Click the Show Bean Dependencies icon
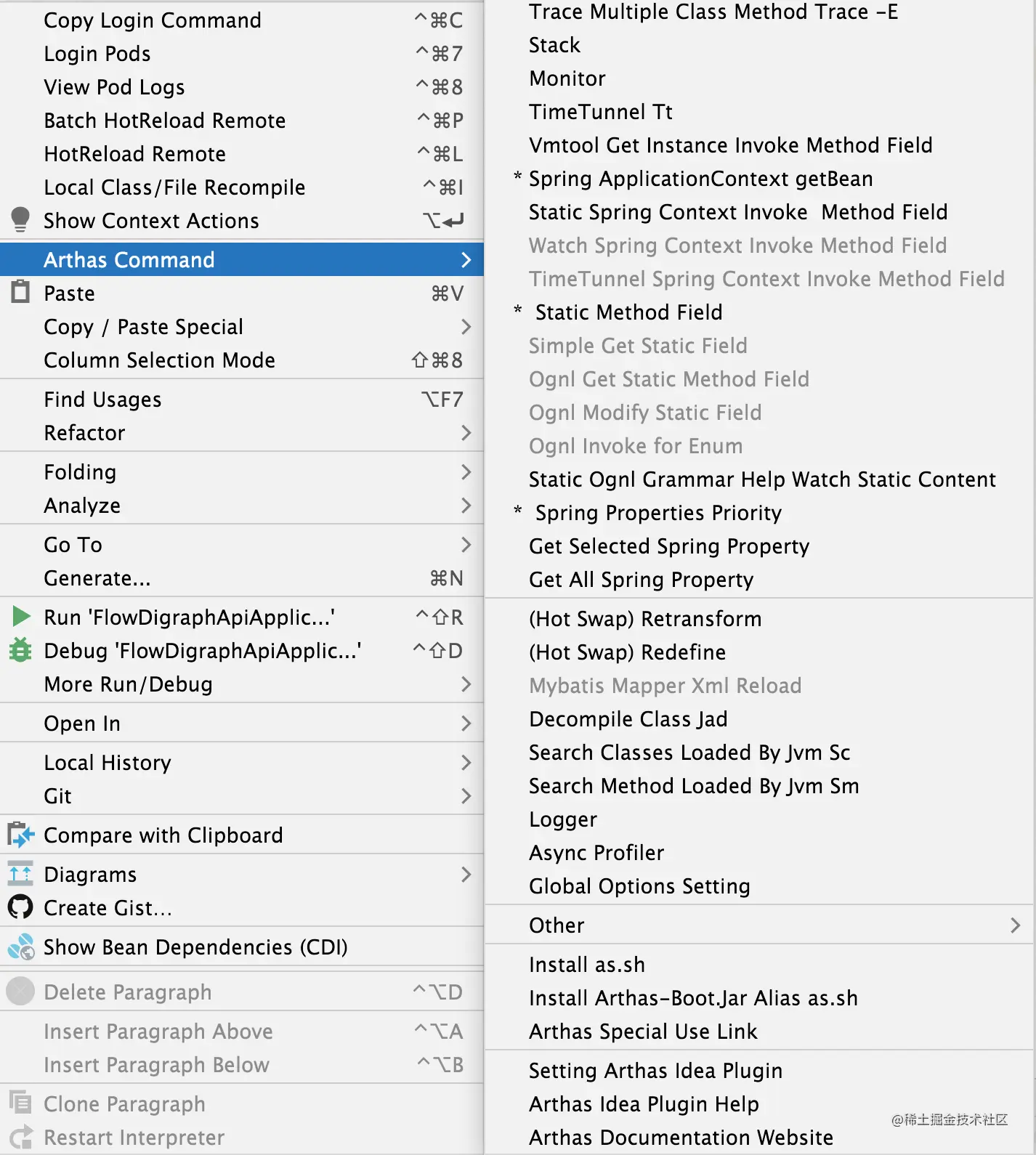1036x1155 pixels. click(21, 947)
